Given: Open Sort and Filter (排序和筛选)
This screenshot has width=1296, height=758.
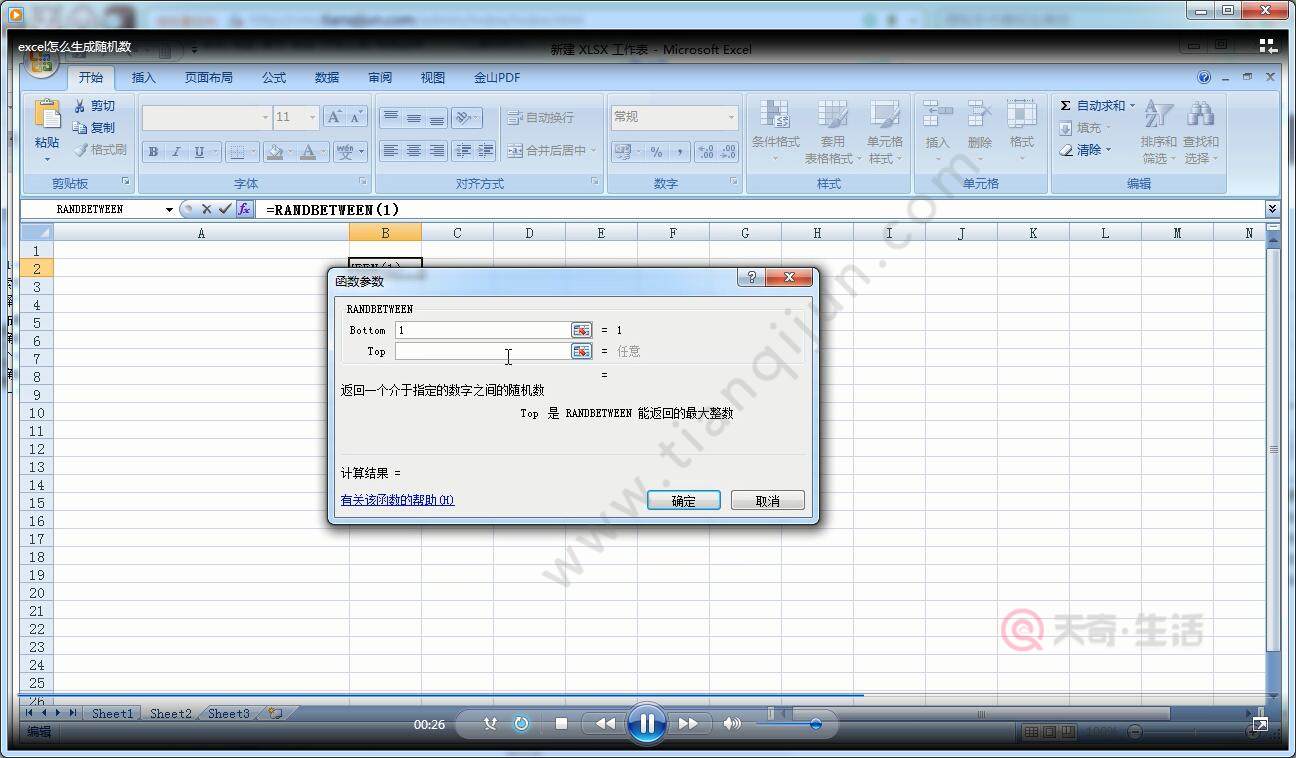Looking at the screenshot, I should pyautogui.click(x=1158, y=132).
